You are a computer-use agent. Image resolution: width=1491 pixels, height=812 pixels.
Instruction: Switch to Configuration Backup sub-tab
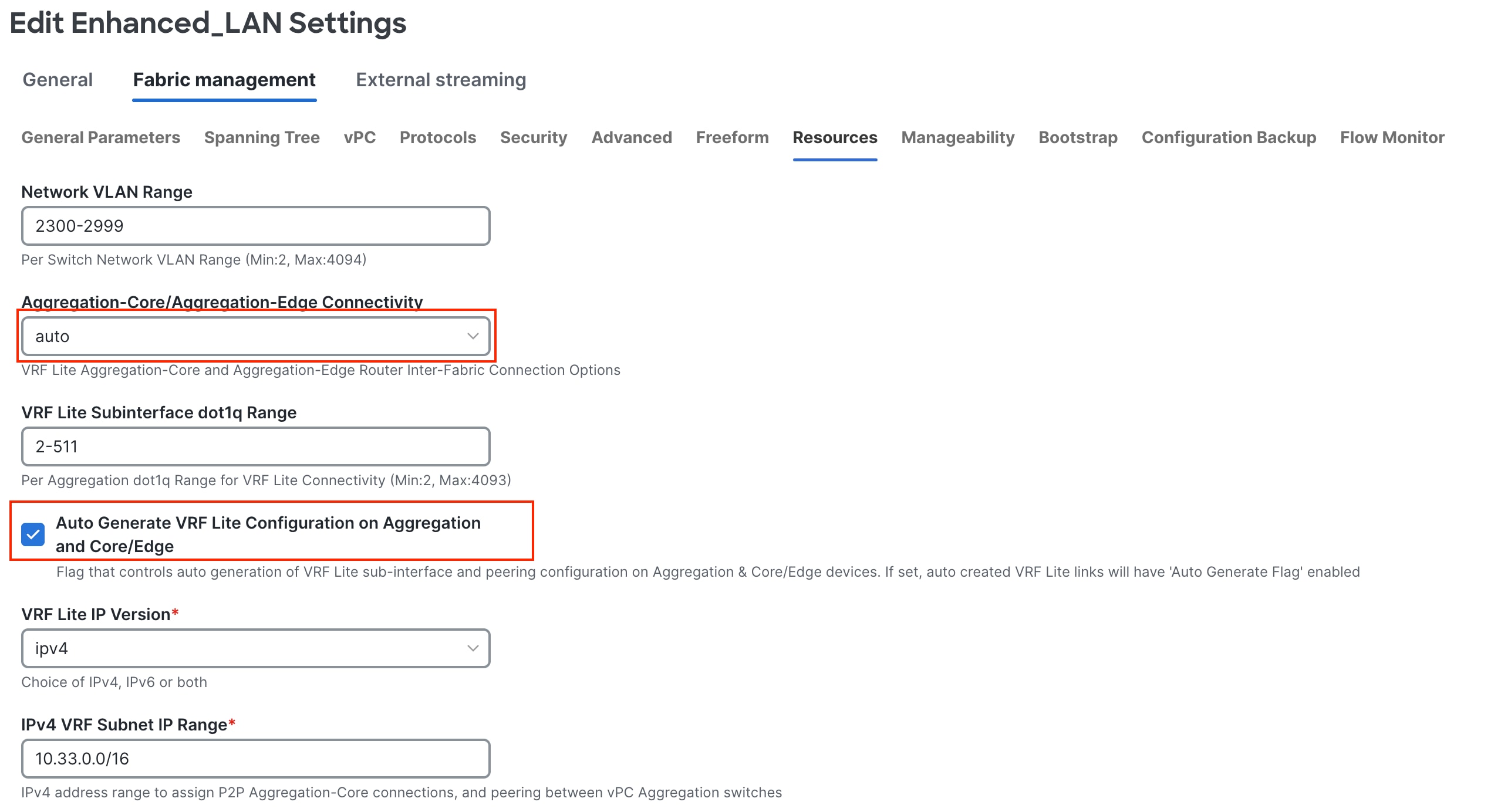[1229, 137]
